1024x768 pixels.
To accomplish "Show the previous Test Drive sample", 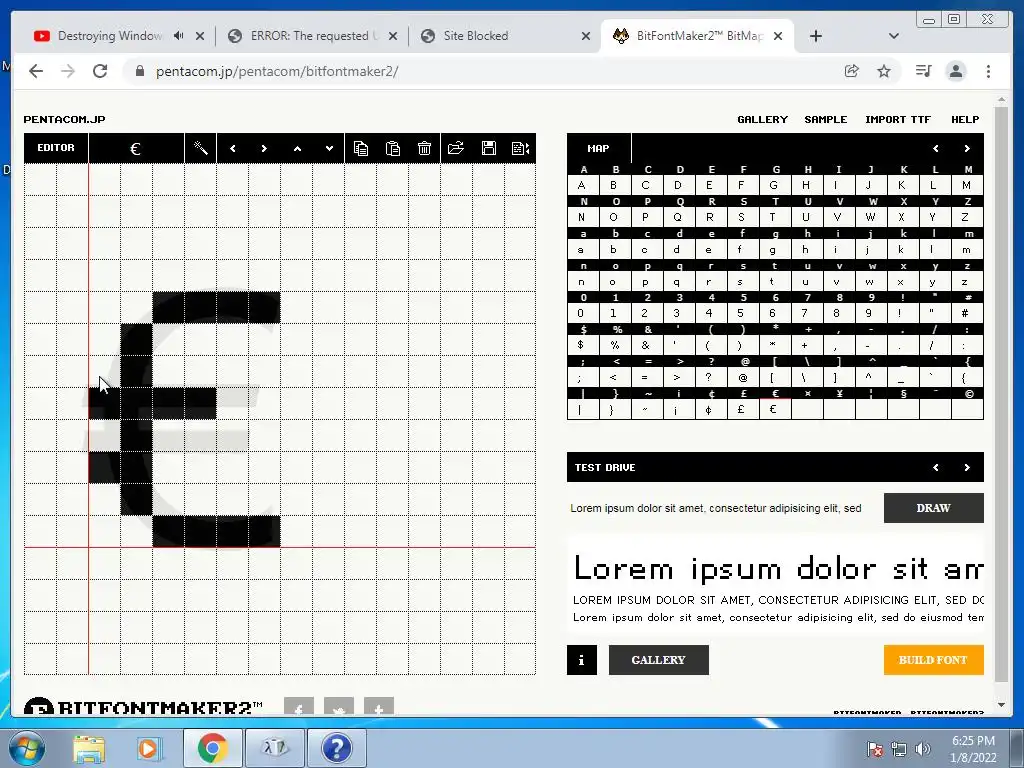I will pos(936,468).
